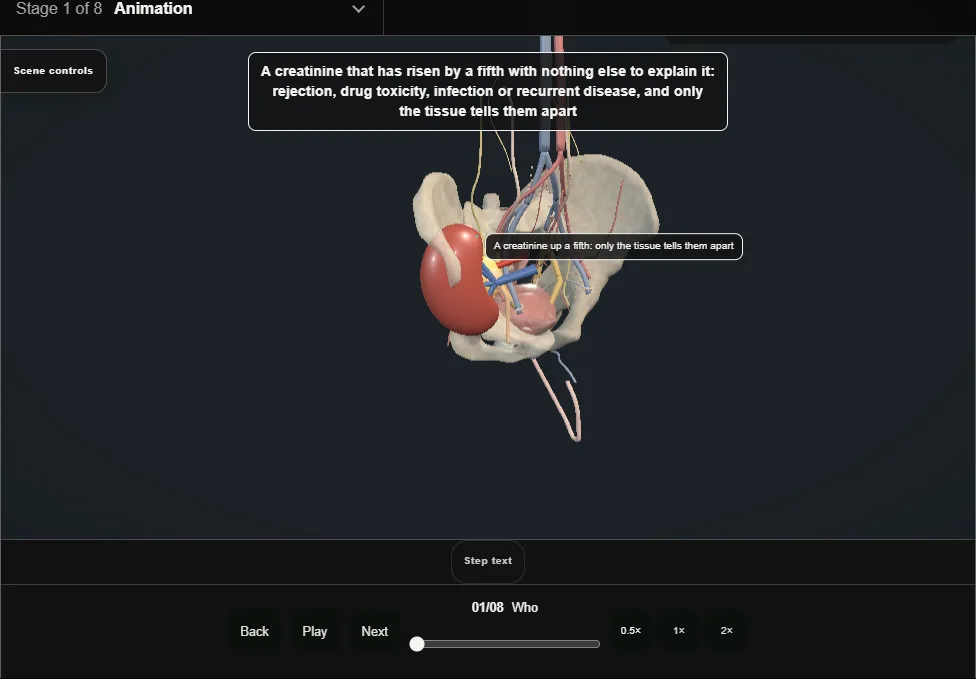Click the large caption about creatinine rise
976x679 pixels.
pos(488,91)
